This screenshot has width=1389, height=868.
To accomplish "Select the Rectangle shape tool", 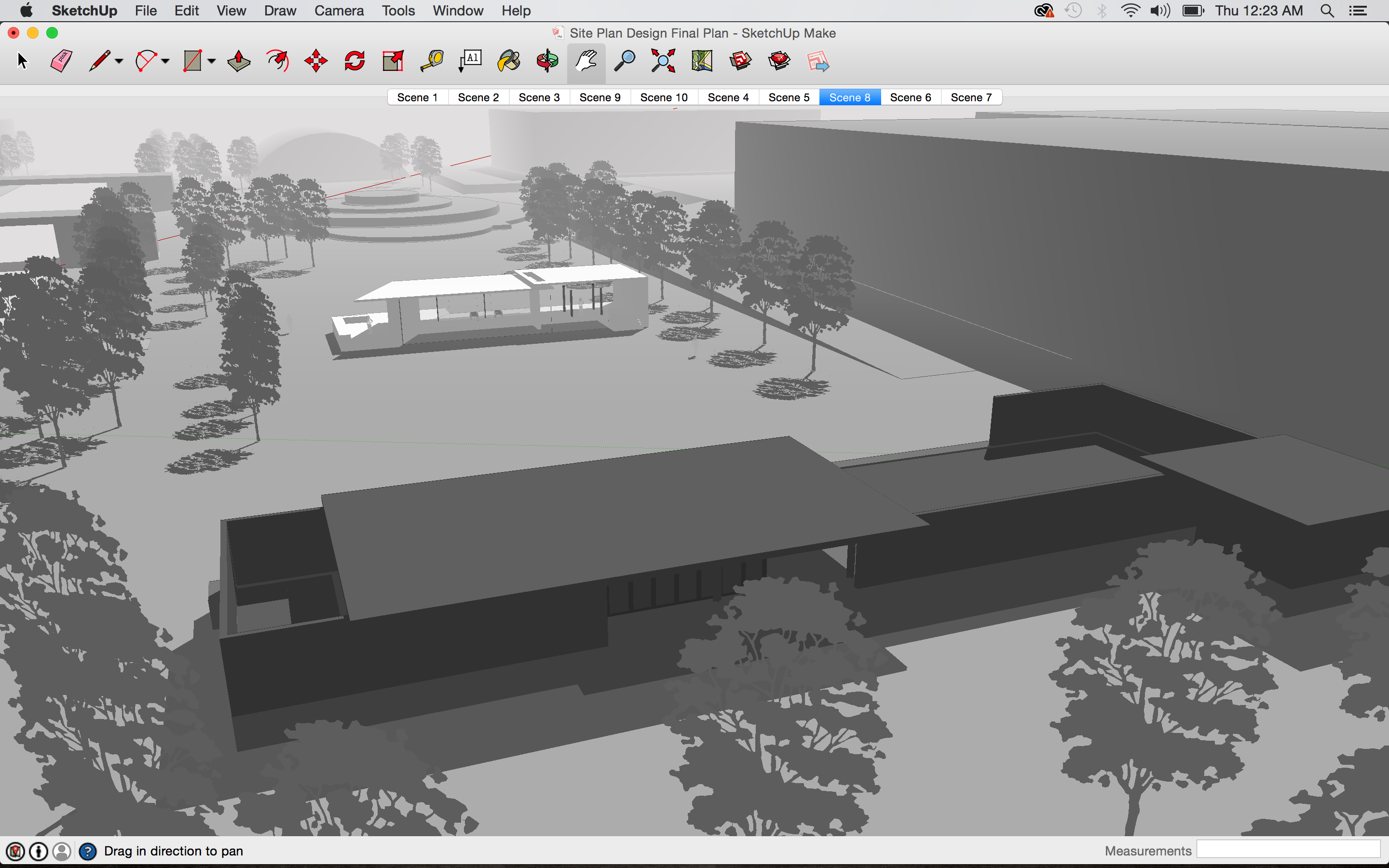I will tap(192, 61).
